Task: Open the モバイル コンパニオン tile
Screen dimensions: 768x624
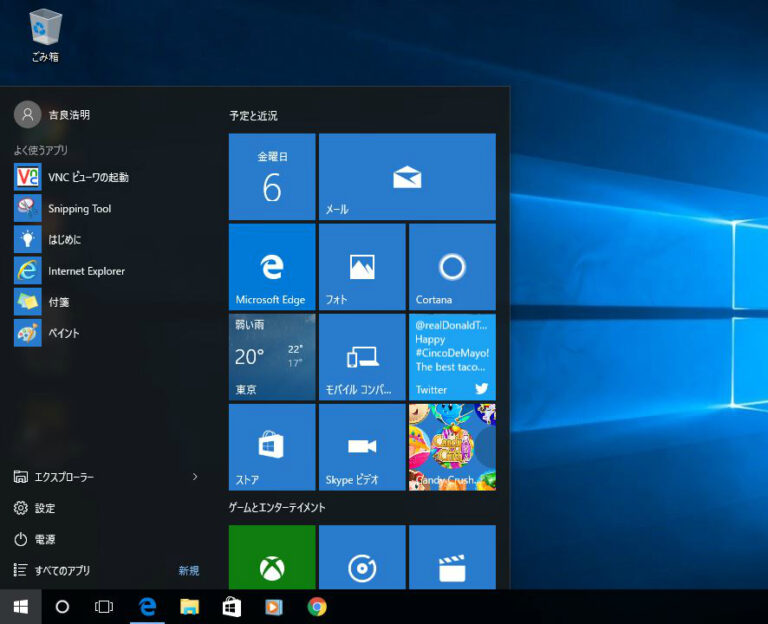Action: pyautogui.click(x=362, y=357)
